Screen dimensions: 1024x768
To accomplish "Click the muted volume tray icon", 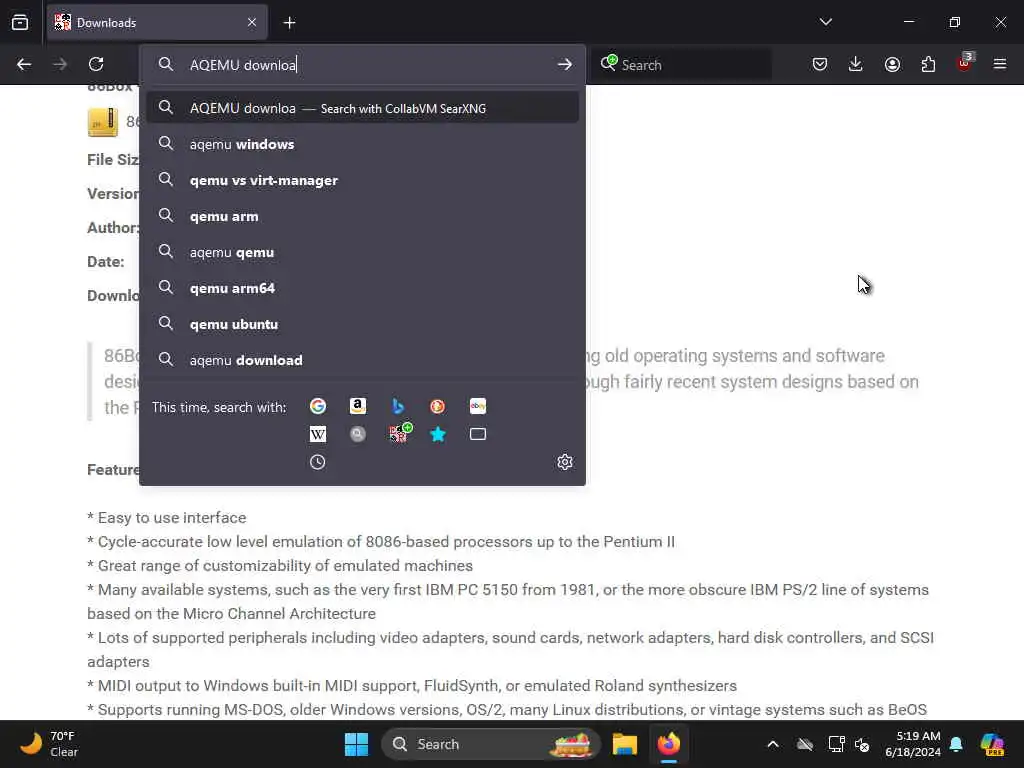I will click(x=862, y=744).
